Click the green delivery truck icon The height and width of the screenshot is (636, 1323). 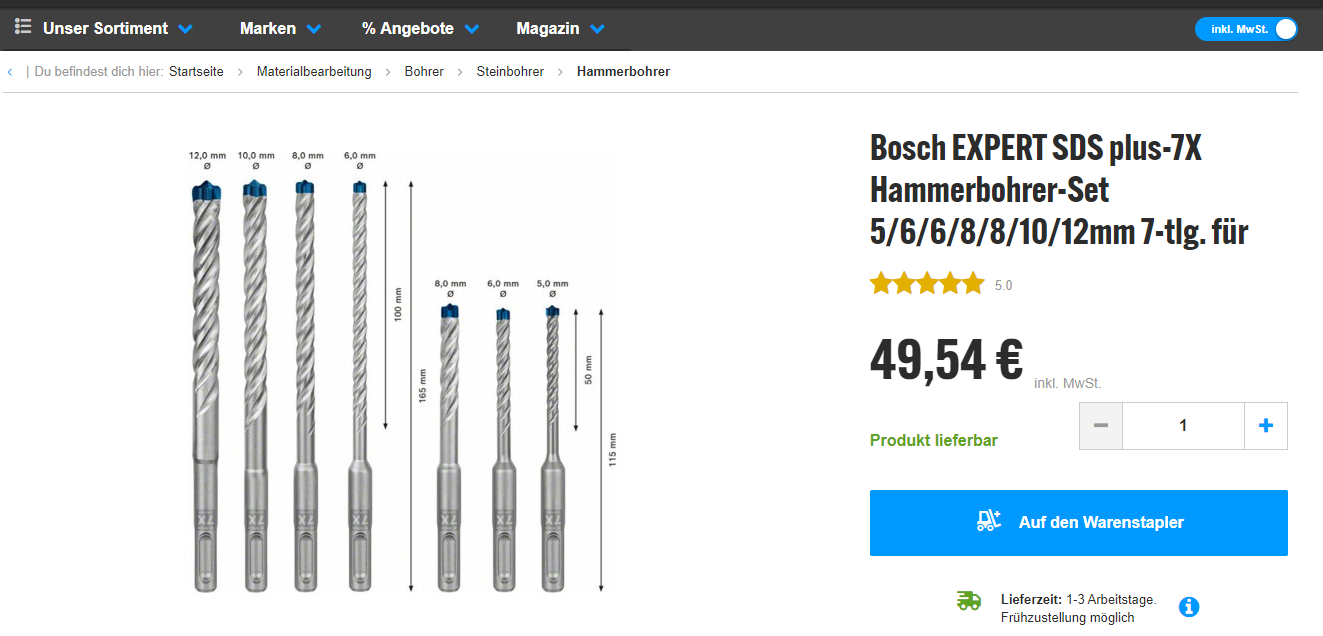click(x=968, y=600)
